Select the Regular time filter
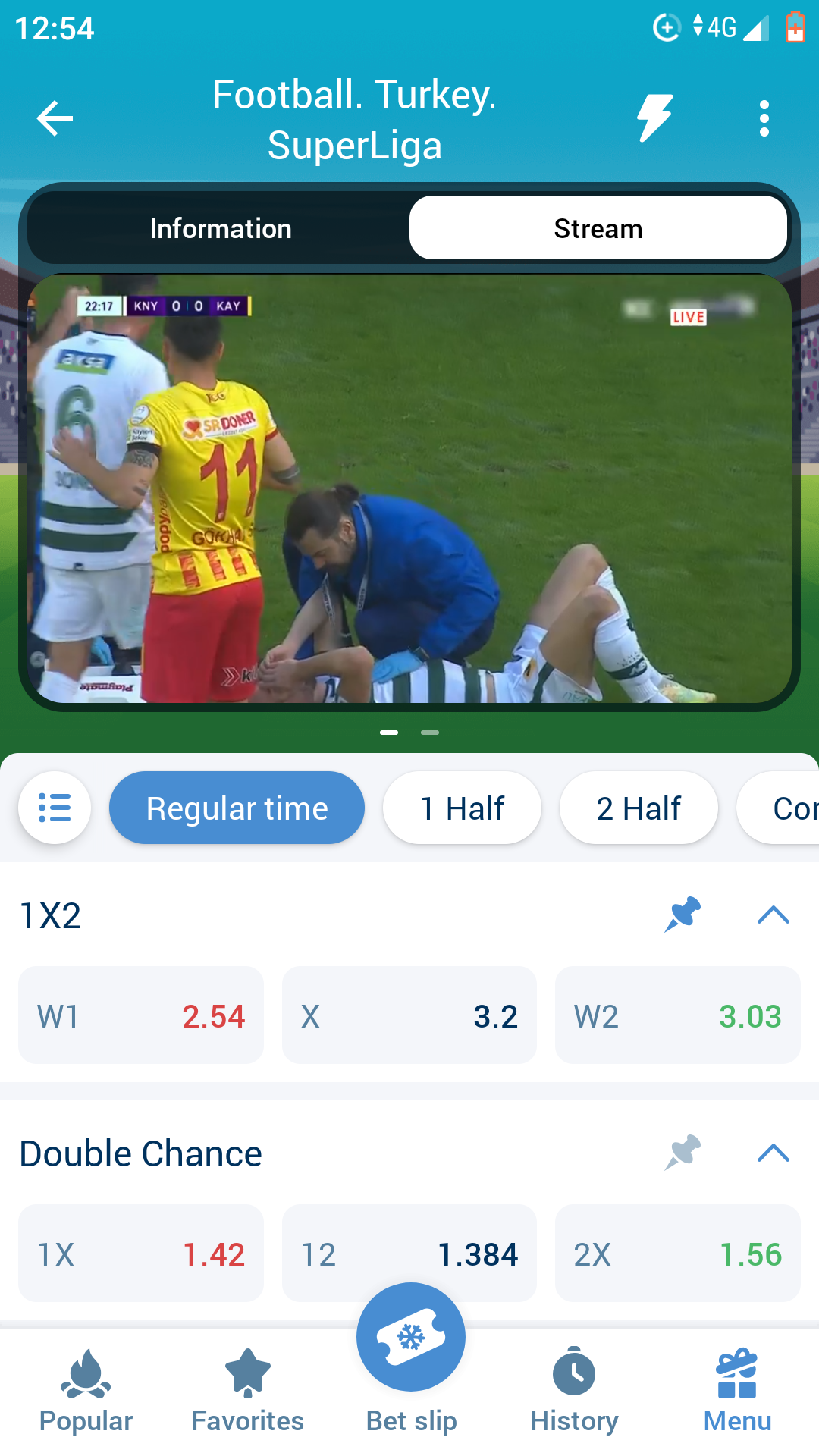This screenshot has height=1456, width=819. coord(237,808)
